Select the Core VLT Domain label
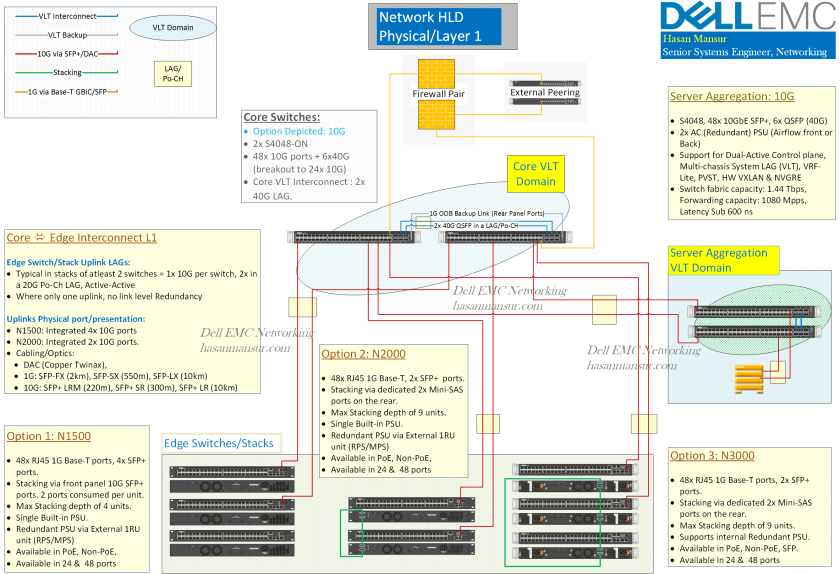This screenshot has width=840, height=574. pos(535,173)
